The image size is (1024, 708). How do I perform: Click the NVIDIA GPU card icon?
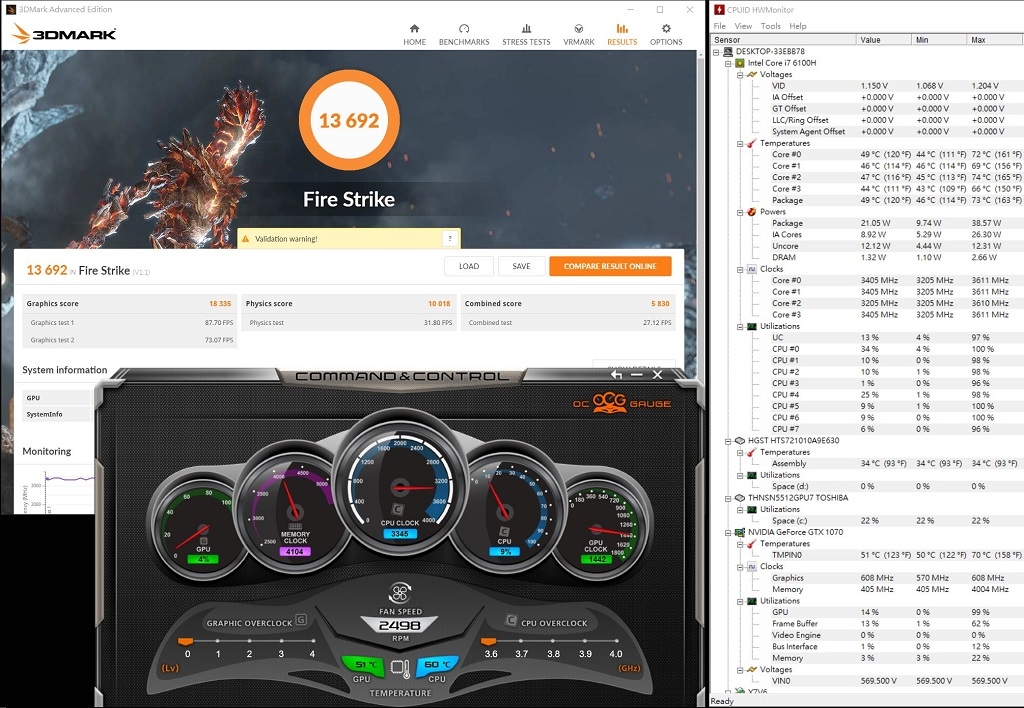[x=740, y=532]
